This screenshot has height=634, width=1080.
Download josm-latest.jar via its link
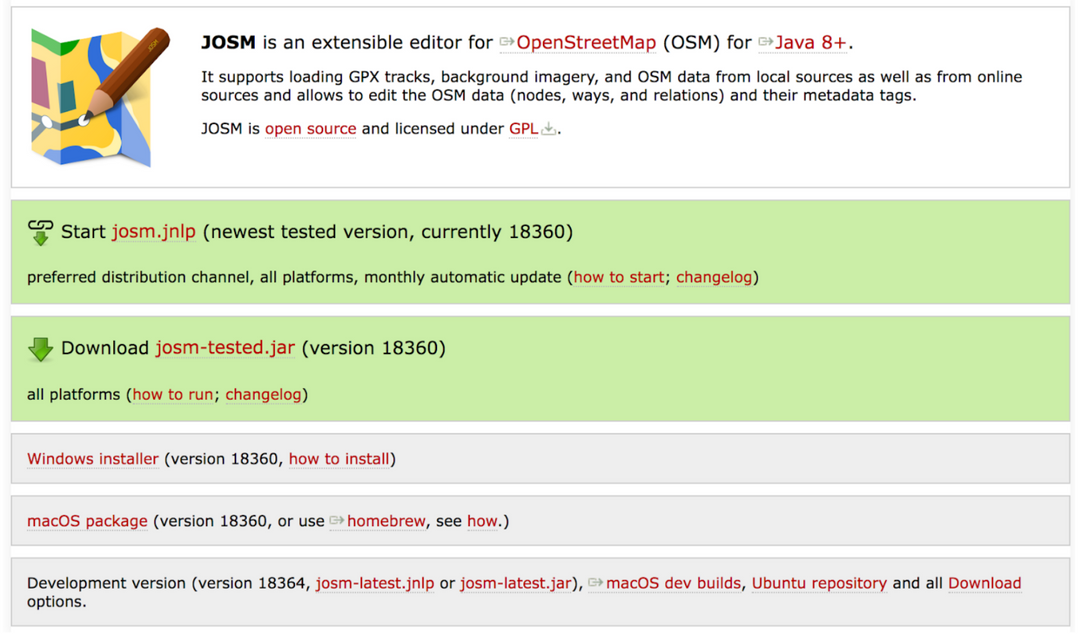coord(516,583)
